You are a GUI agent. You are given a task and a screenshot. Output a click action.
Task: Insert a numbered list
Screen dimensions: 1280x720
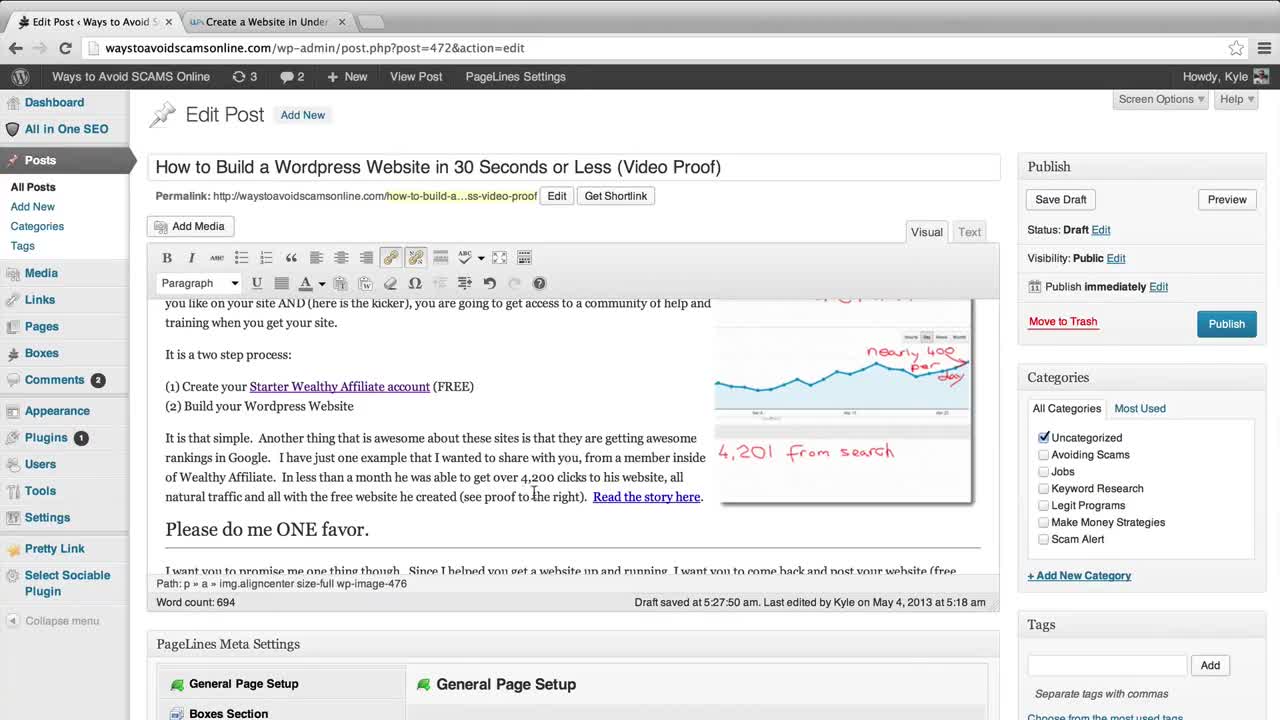pos(266,258)
